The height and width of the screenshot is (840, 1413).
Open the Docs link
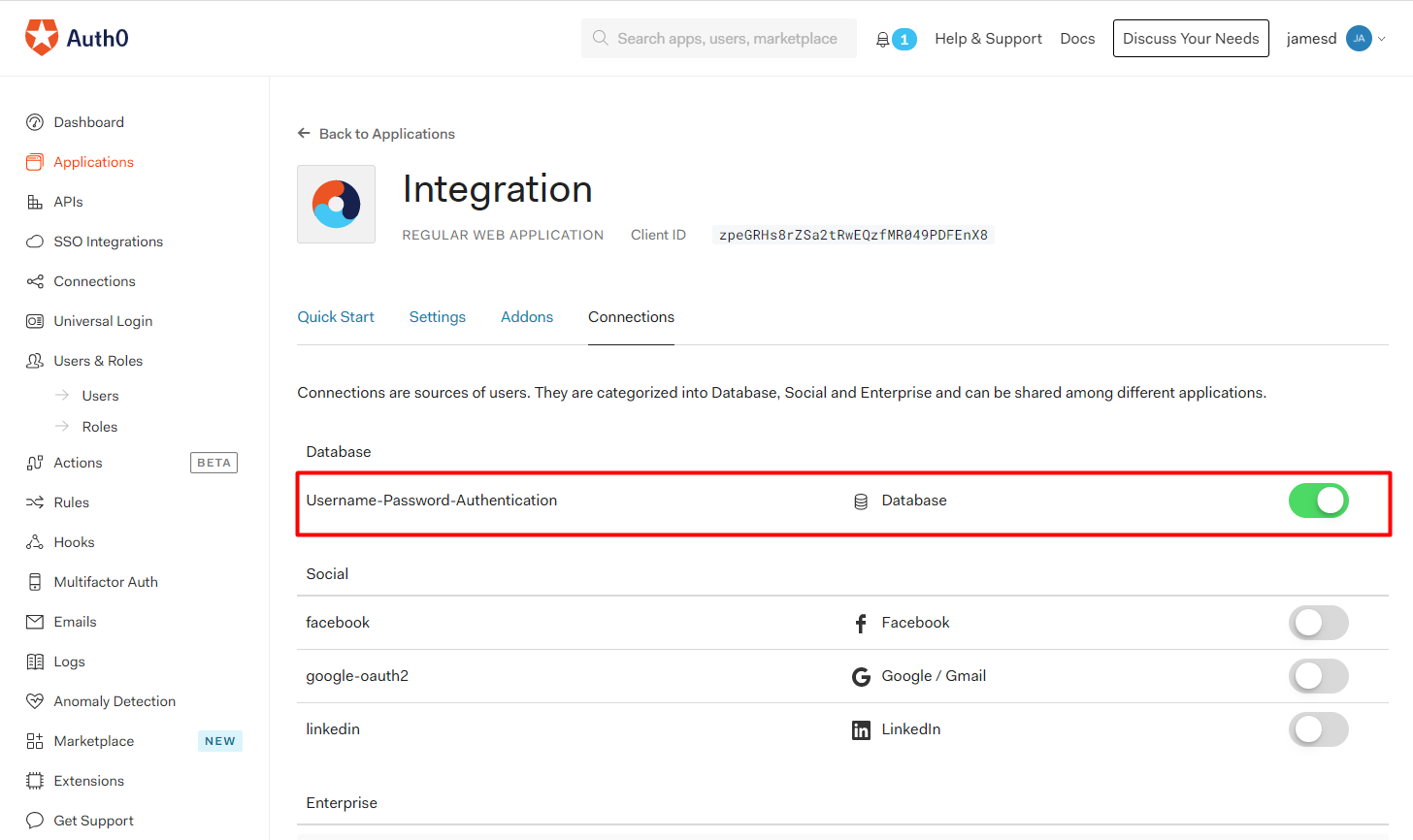pyautogui.click(x=1077, y=39)
